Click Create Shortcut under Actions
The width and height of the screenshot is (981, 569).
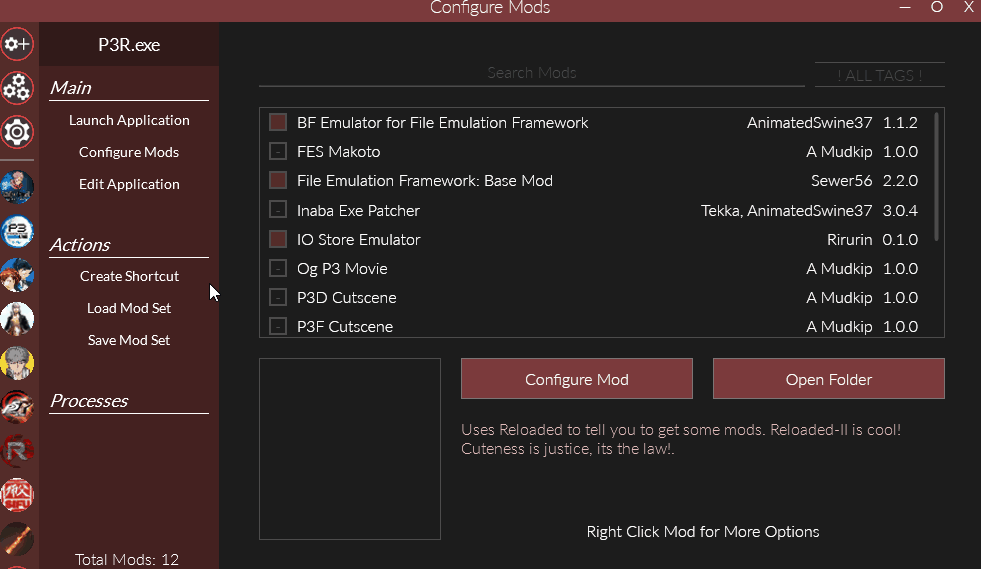(129, 276)
